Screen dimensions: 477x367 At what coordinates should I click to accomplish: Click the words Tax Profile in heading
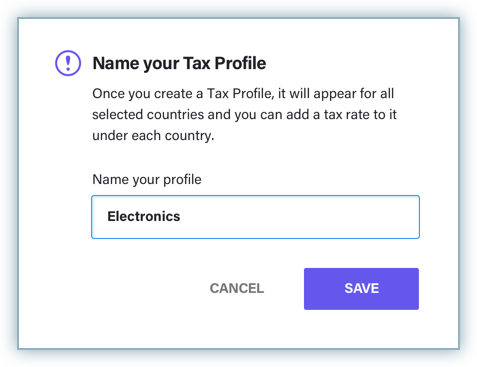click(225, 63)
